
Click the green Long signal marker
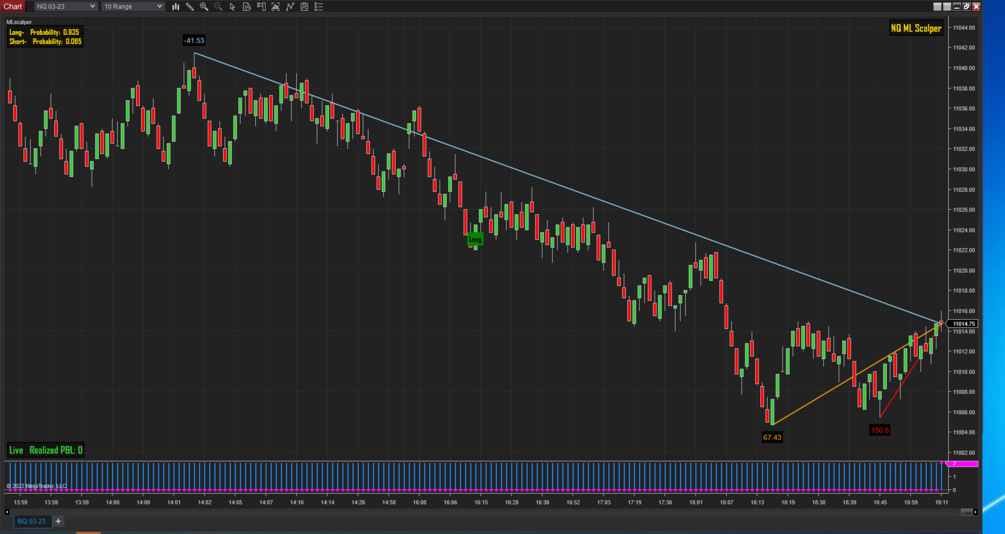click(475, 240)
